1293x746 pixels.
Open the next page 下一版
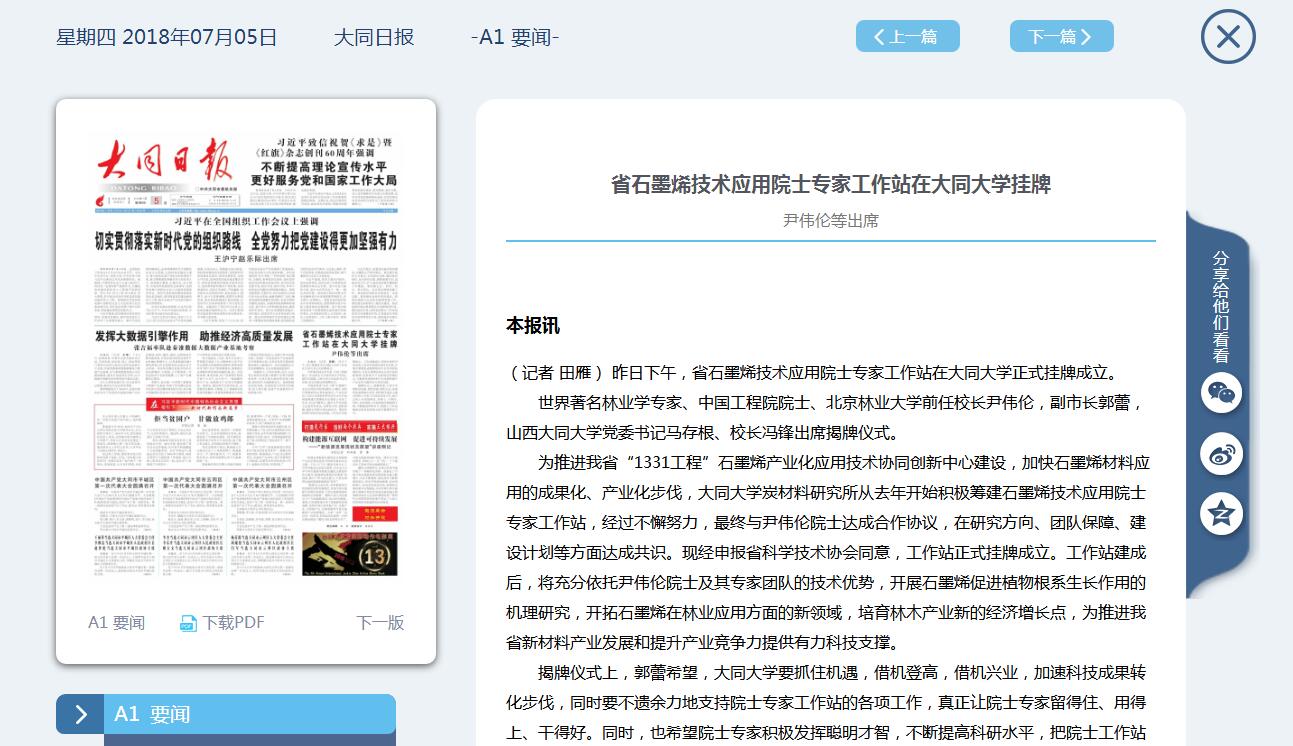tap(380, 622)
